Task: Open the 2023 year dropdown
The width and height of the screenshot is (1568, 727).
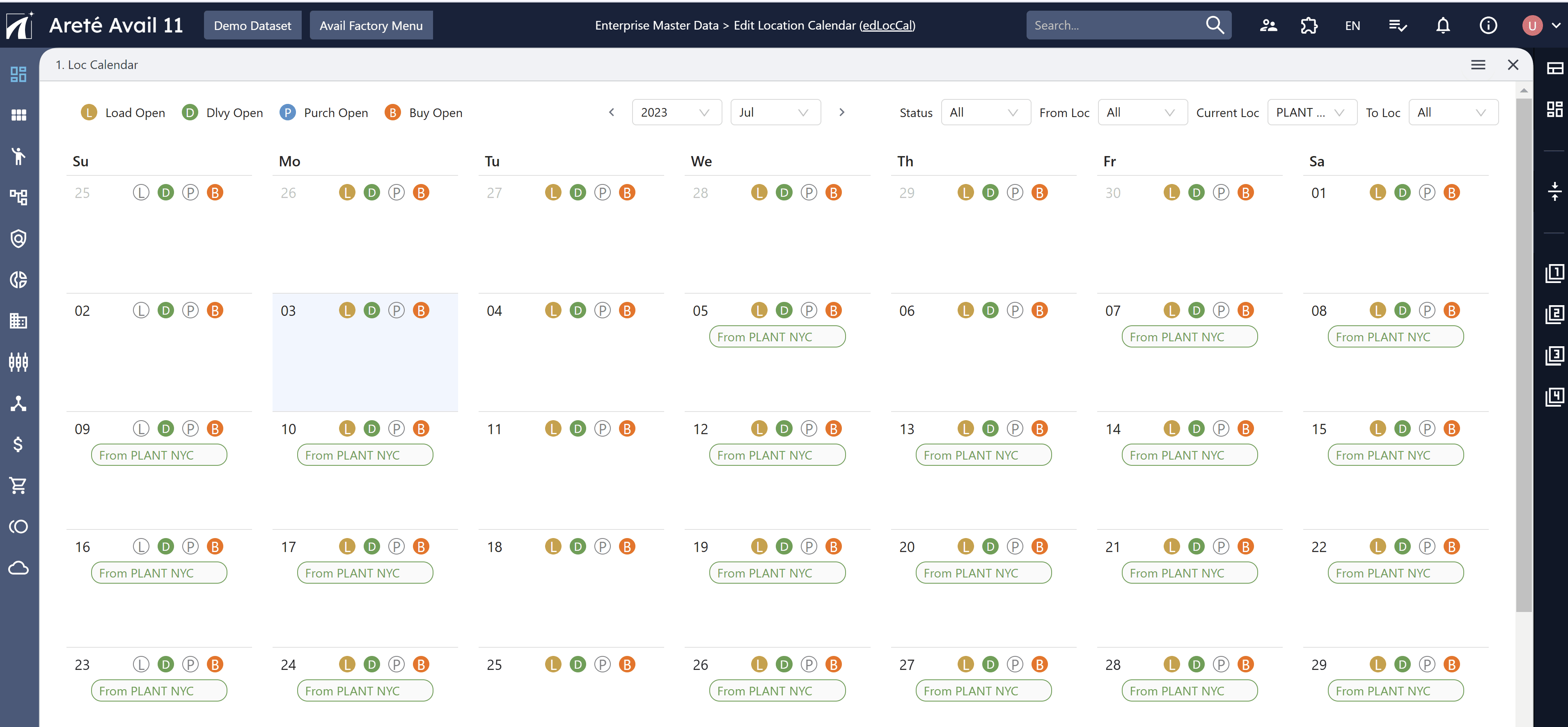Action: pyautogui.click(x=676, y=113)
